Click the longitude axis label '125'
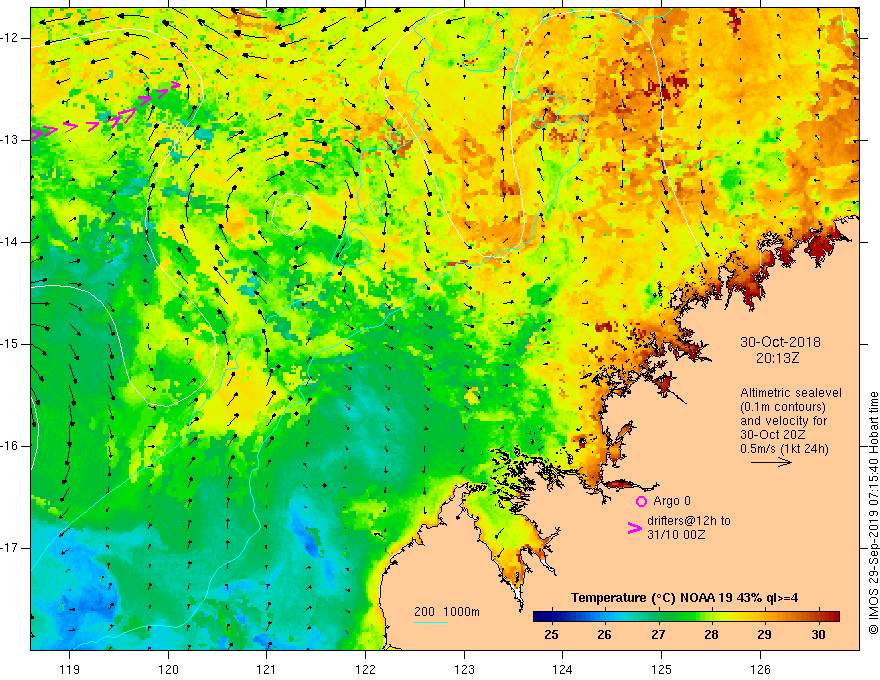Screen dimensions: 880x680 (662, 669)
